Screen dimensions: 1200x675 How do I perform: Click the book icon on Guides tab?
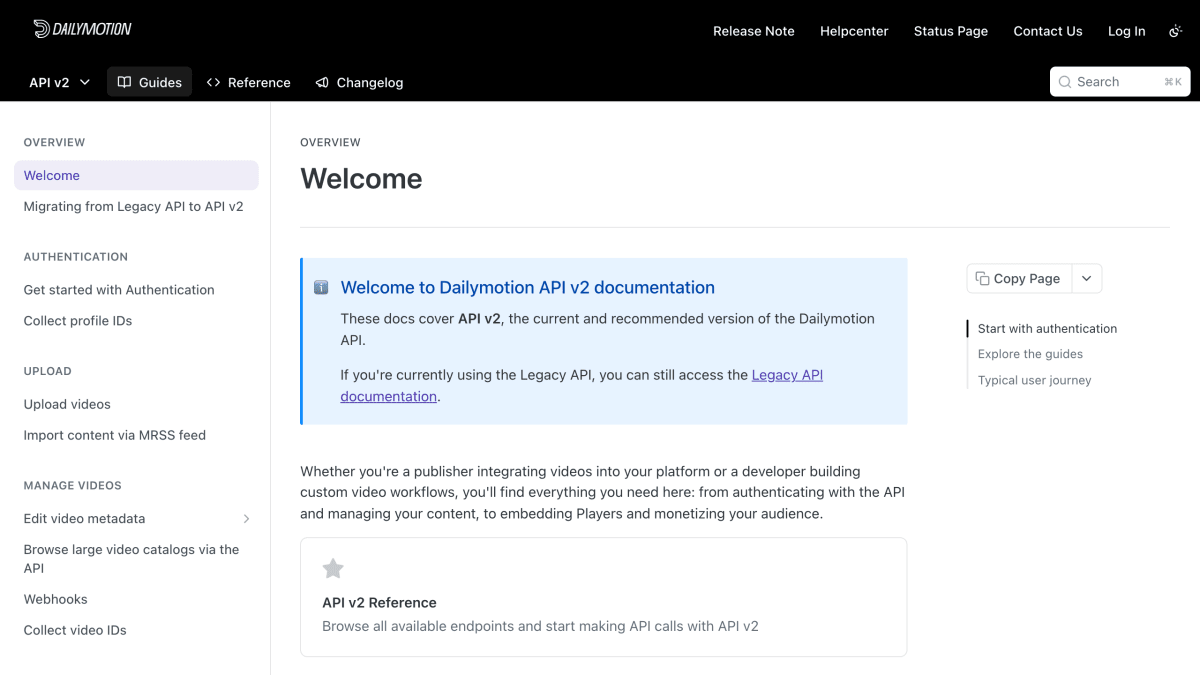(x=124, y=82)
